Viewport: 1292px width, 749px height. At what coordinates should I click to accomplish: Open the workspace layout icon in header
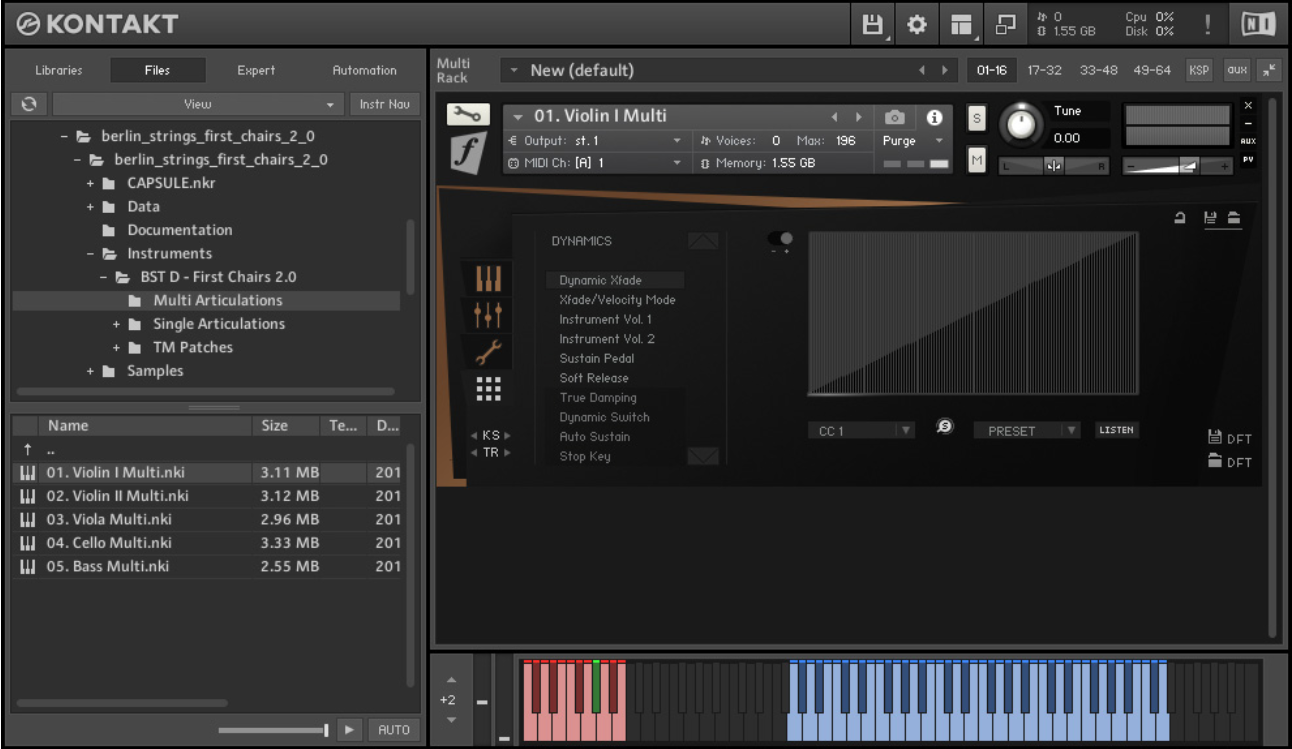[962, 25]
